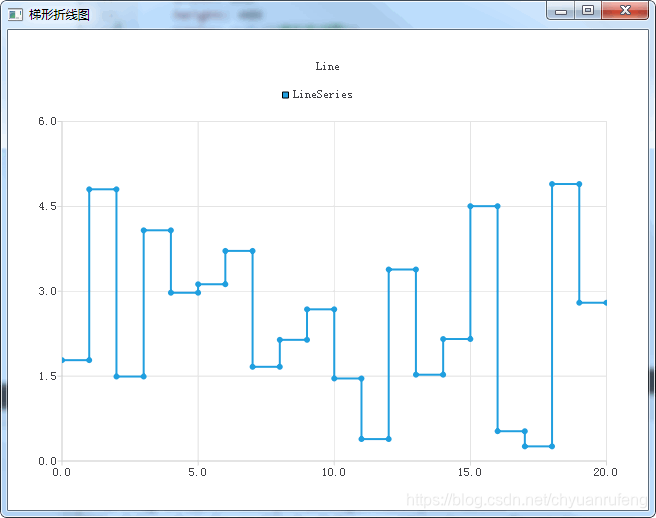Image resolution: width=656 pixels, height=518 pixels.
Task: Click x-axis label 15.0
Action: coord(469,472)
